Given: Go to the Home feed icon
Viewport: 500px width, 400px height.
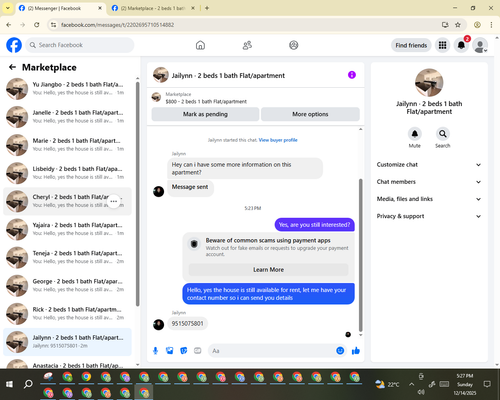Looking at the screenshot, I should click(200, 45).
